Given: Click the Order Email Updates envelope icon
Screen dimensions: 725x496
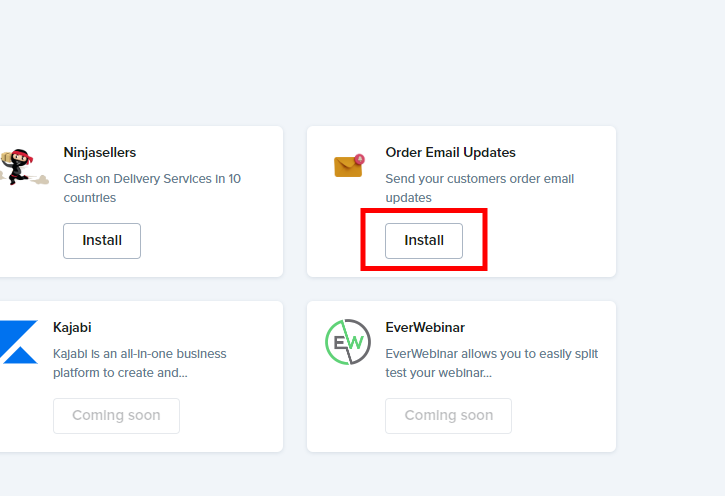Looking at the screenshot, I should tap(349, 165).
